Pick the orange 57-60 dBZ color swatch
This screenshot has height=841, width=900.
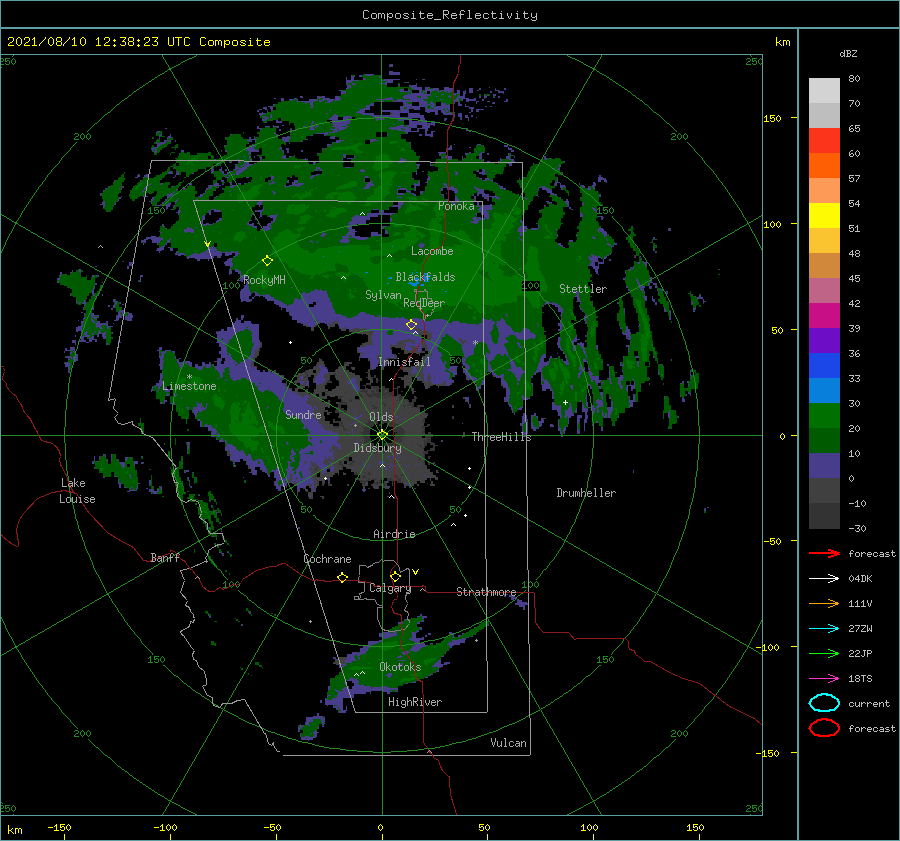(824, 166)
